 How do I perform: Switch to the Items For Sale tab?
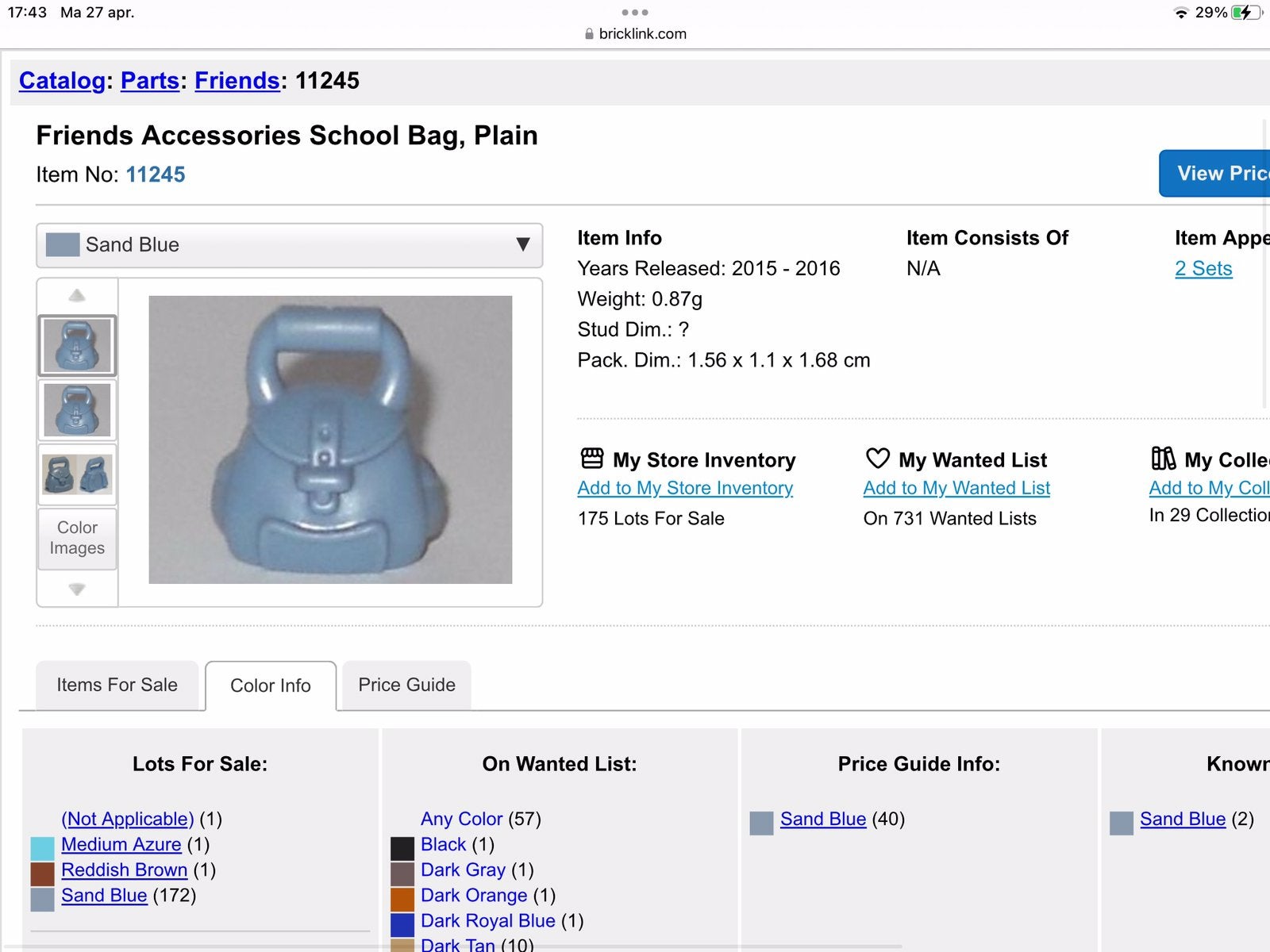(x=117, y=685)
